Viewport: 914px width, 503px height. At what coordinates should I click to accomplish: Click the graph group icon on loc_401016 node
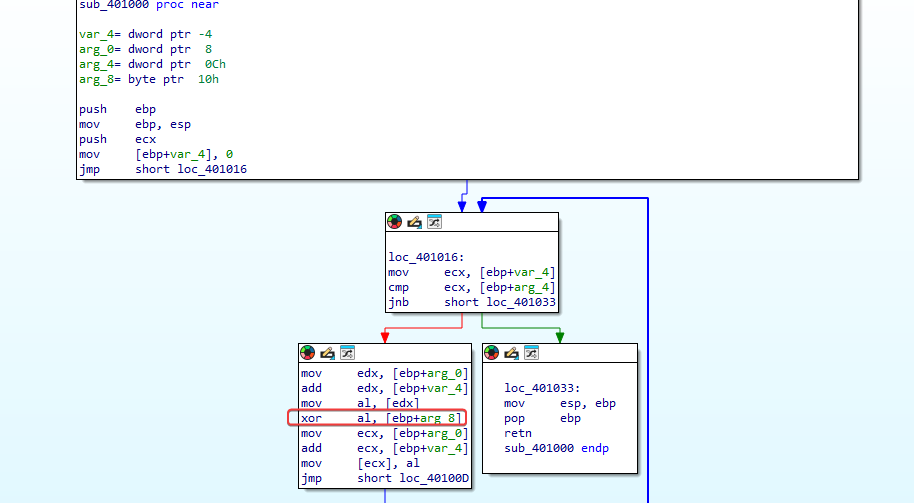[434, 221]
